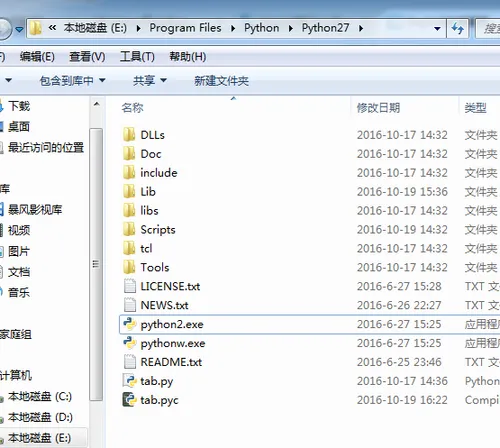
Task: Open the DLLs folder icon
Action: [129, 135]
